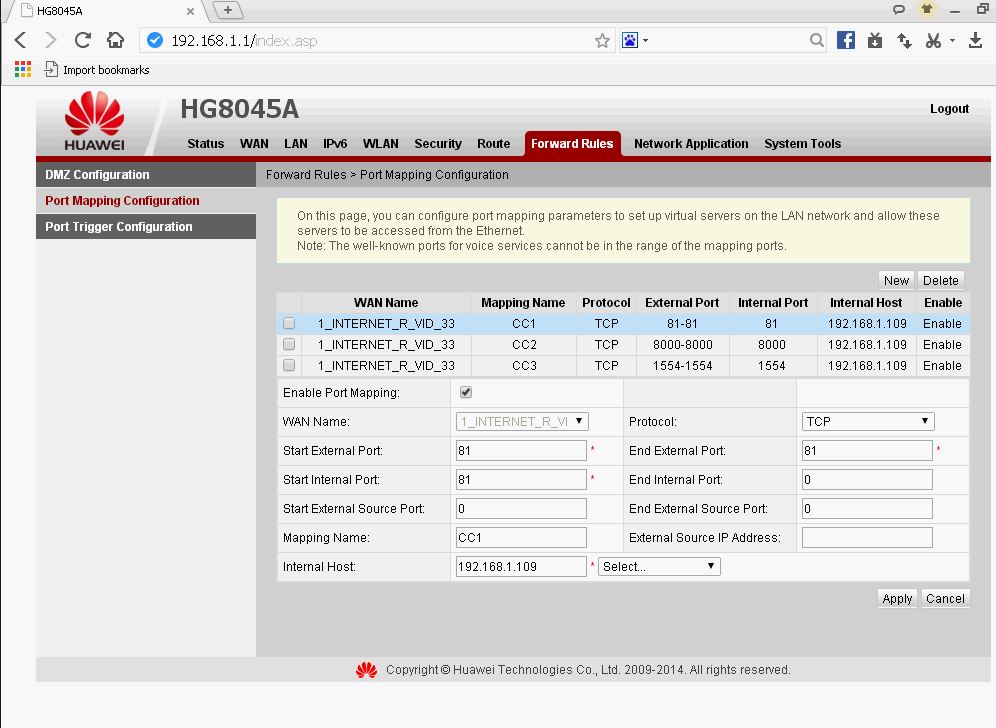Click the Huawei logo
Screen dimensions: 996x728
coord(95,121)
